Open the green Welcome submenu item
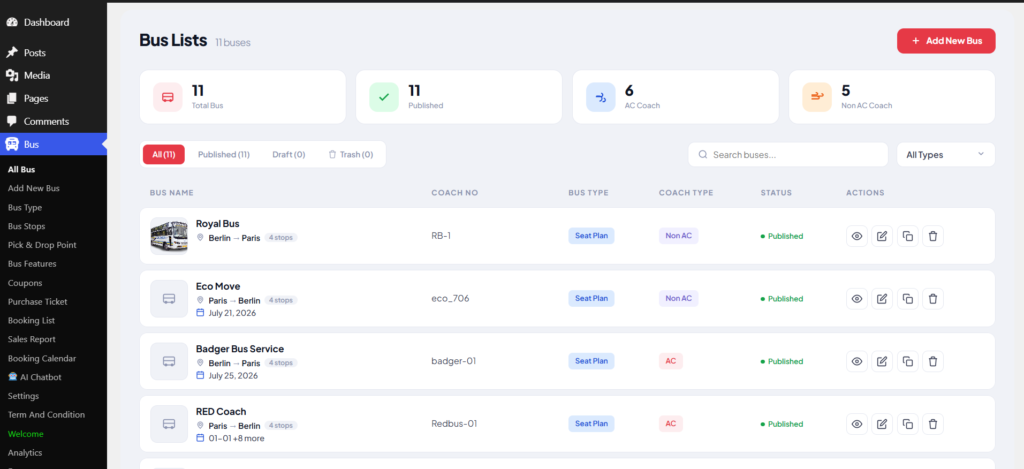This screenshot has width=1024, height=469. pos(25,434)
